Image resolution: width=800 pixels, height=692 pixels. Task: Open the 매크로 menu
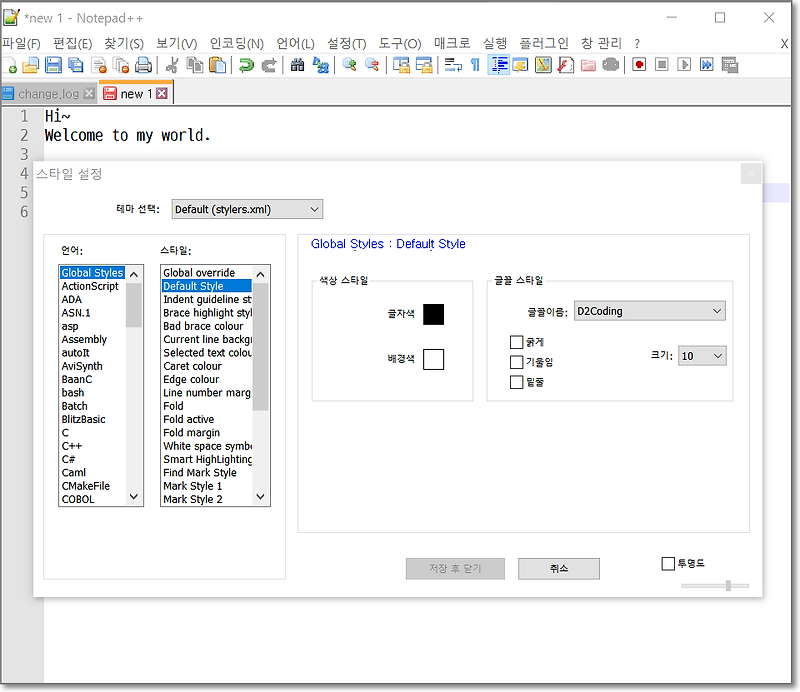point(452,43)
